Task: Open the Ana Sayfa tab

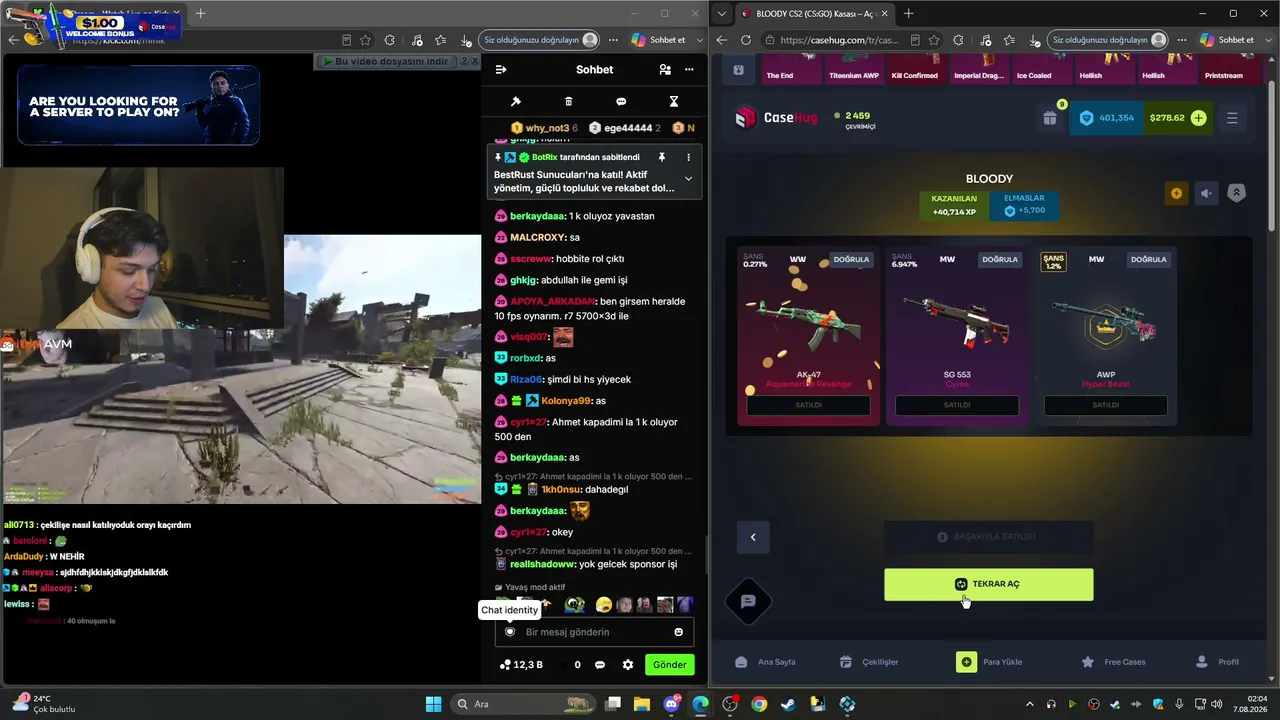Action: pyautogui.click(x=765, y=662)
